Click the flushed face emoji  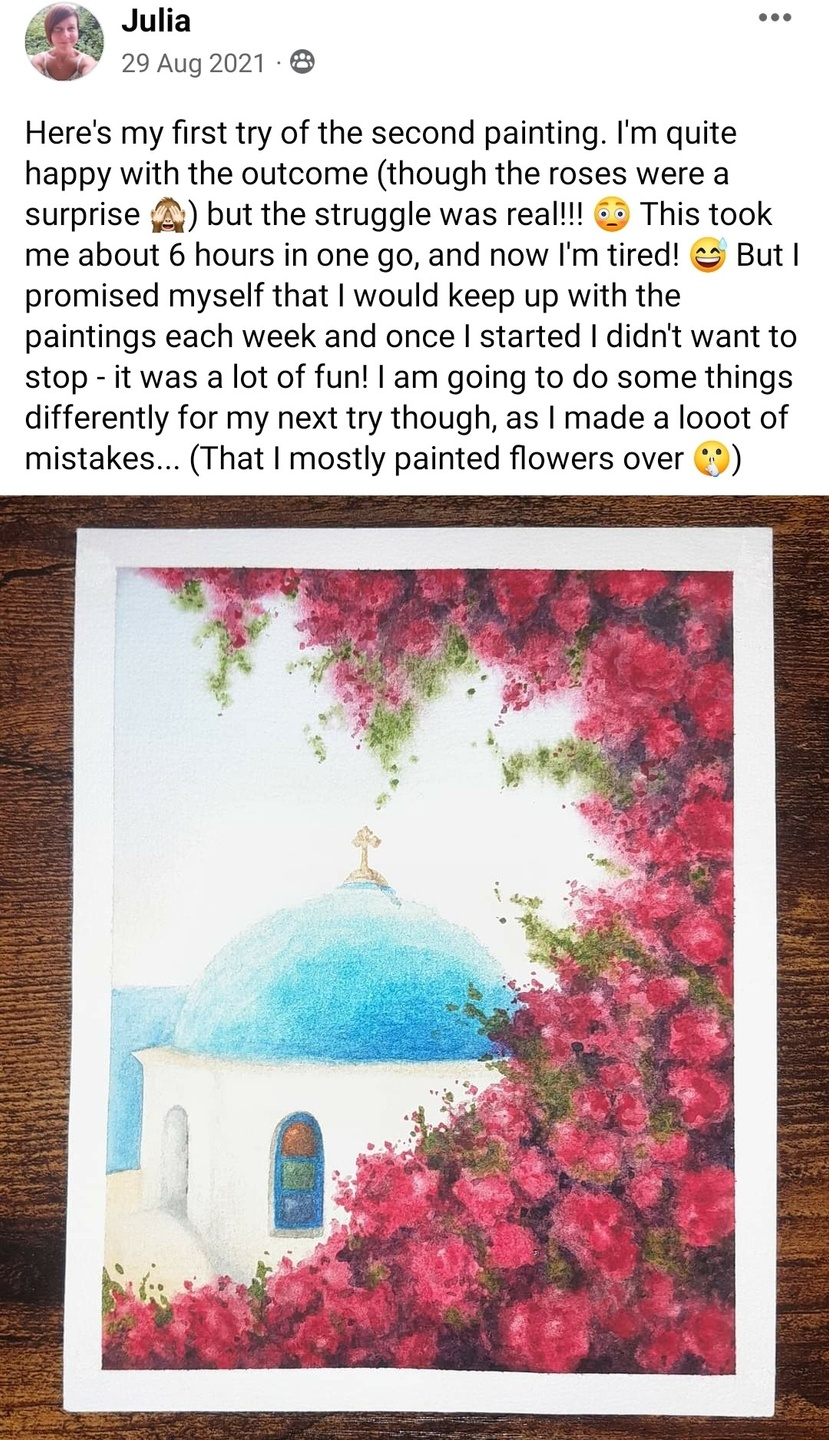(610, 216)
